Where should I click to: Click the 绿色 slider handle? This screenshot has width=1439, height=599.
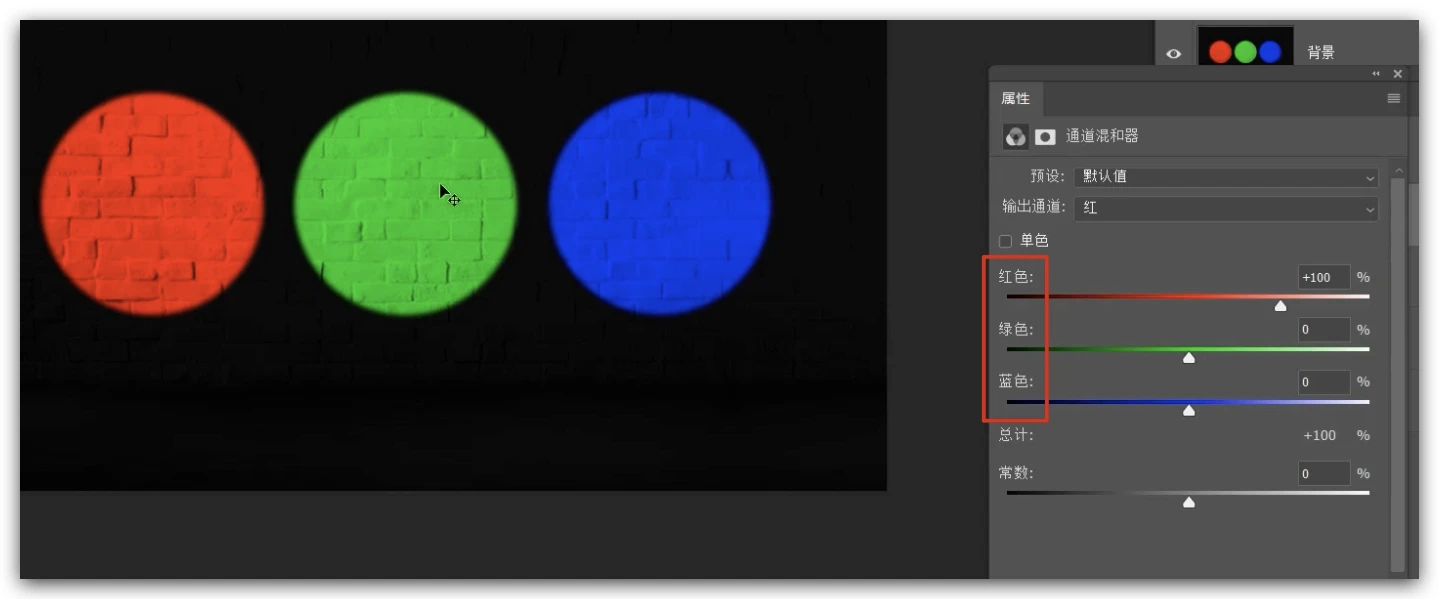[x=1188, y=357]
